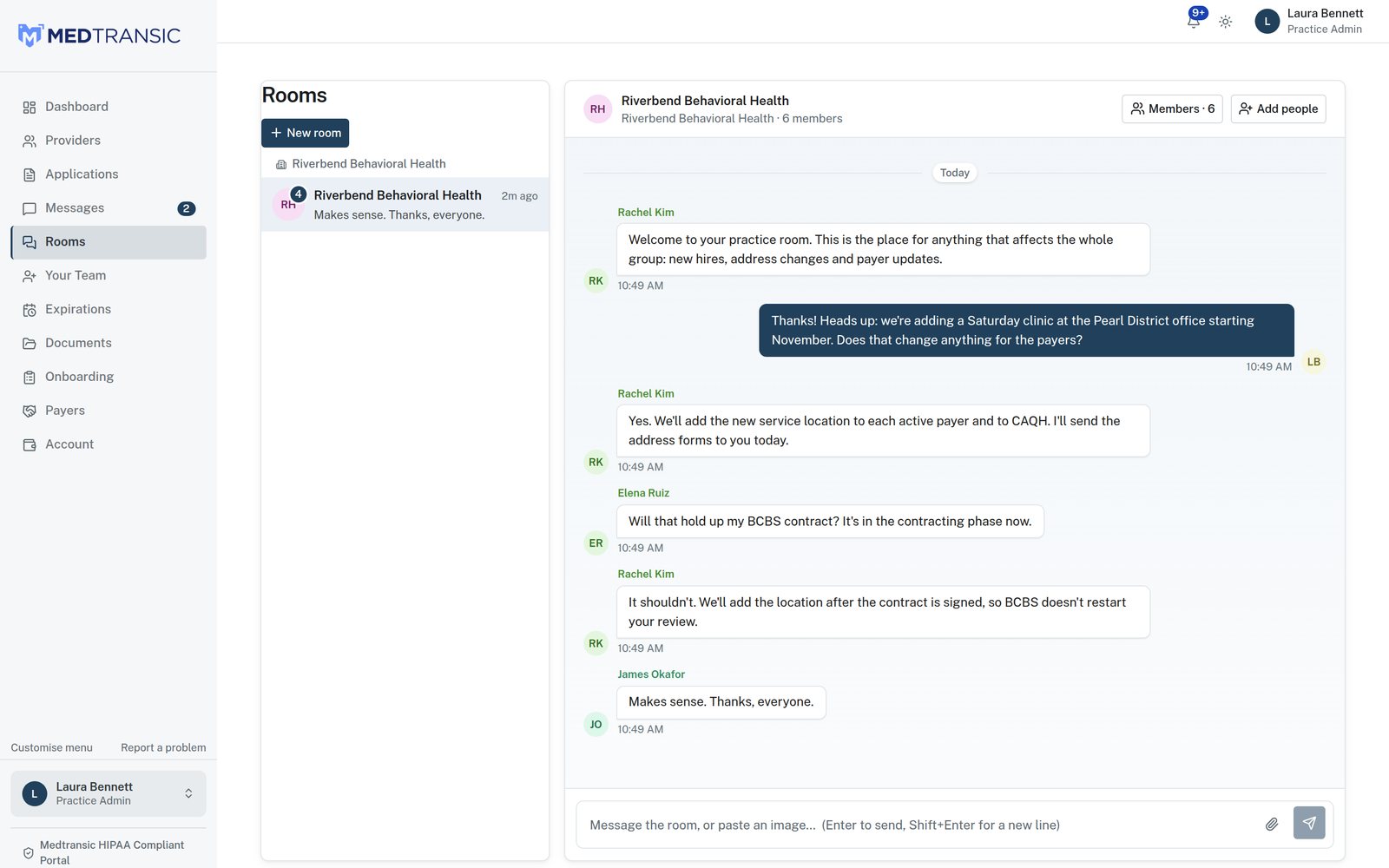Go to Onboarding
Viewport: 1389px width, 868px height.
tap(109, 377)
